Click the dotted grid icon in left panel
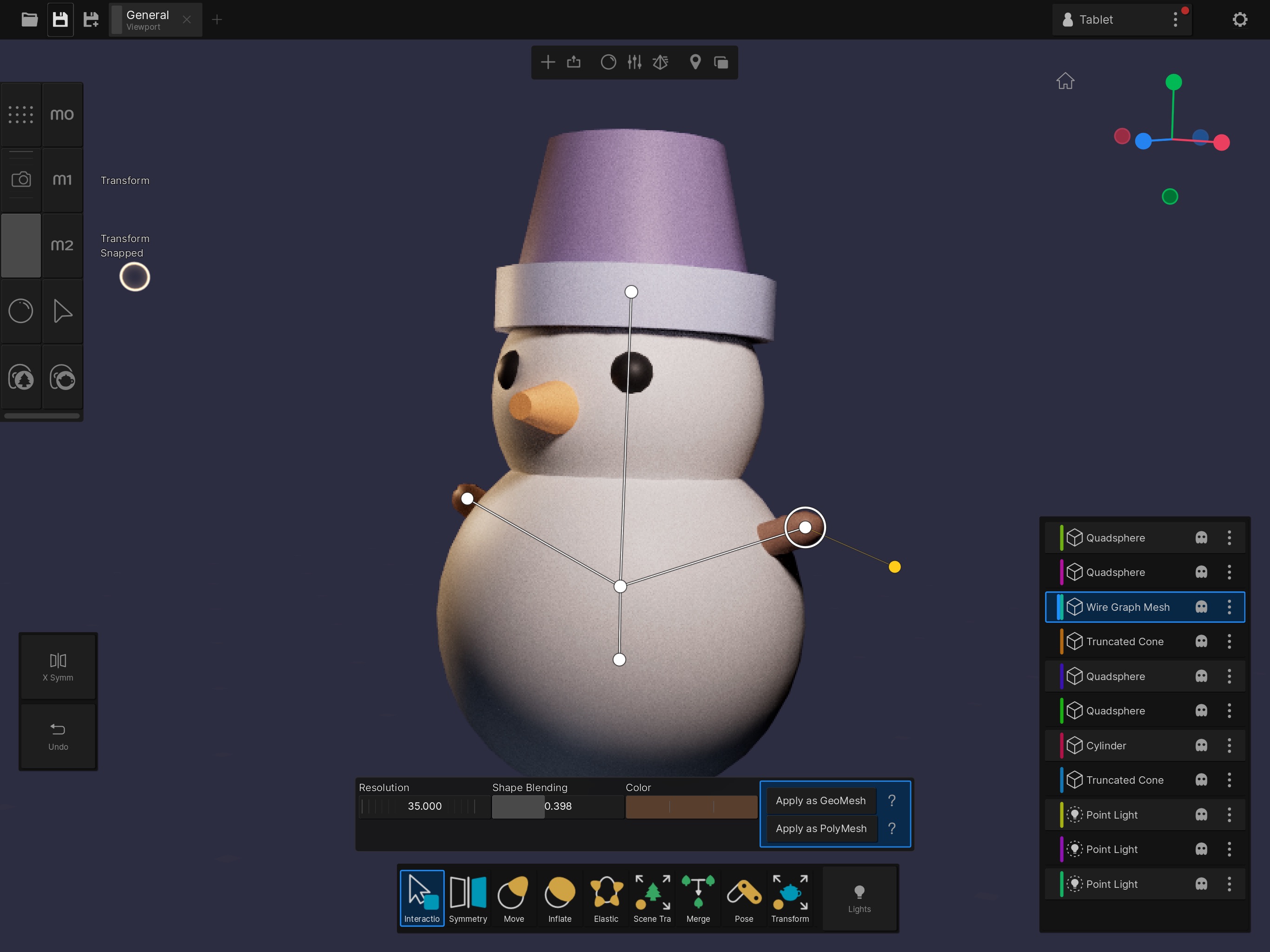This screenshot has height=952, width=1270. pyautogui.click(x=21, y=114)
